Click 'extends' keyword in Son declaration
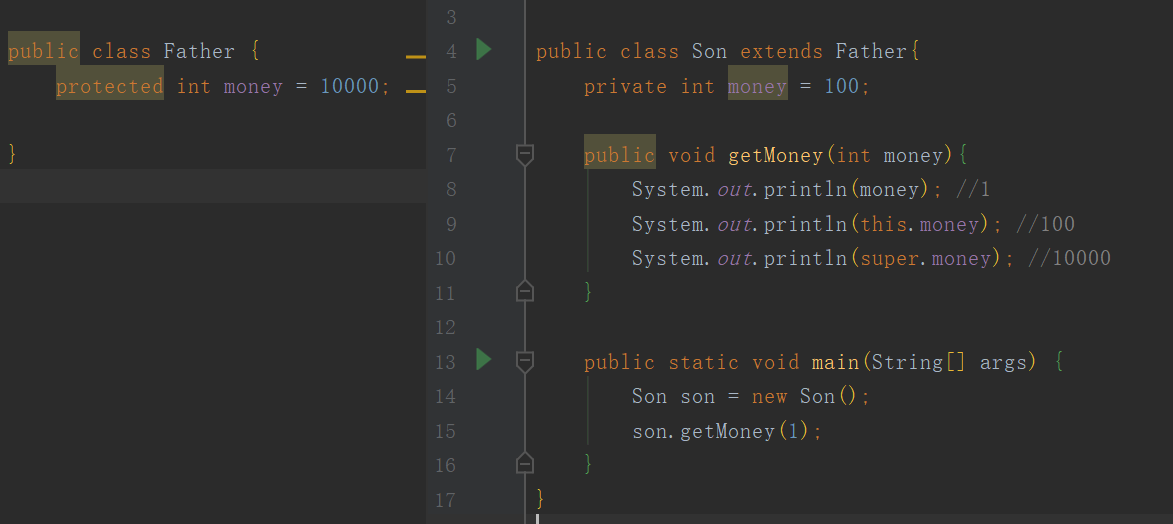 click(x=782, y=52)
